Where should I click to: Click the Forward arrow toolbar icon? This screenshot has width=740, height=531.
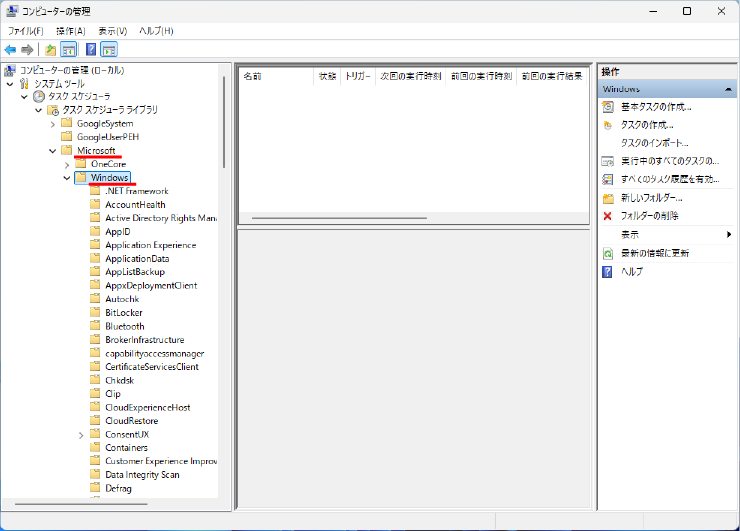click(27, 50)
